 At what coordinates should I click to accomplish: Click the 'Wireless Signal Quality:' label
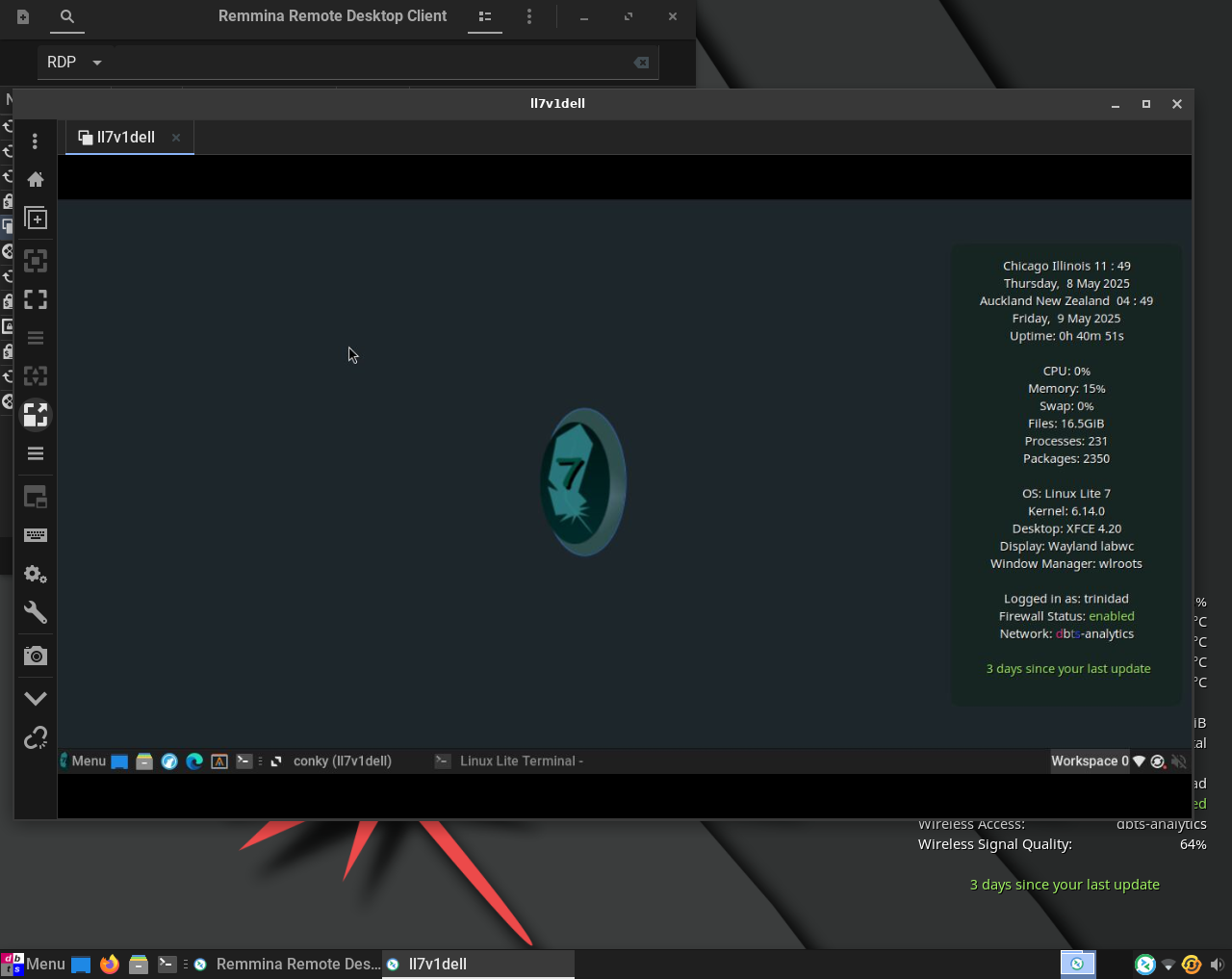[x=994, y=844]
